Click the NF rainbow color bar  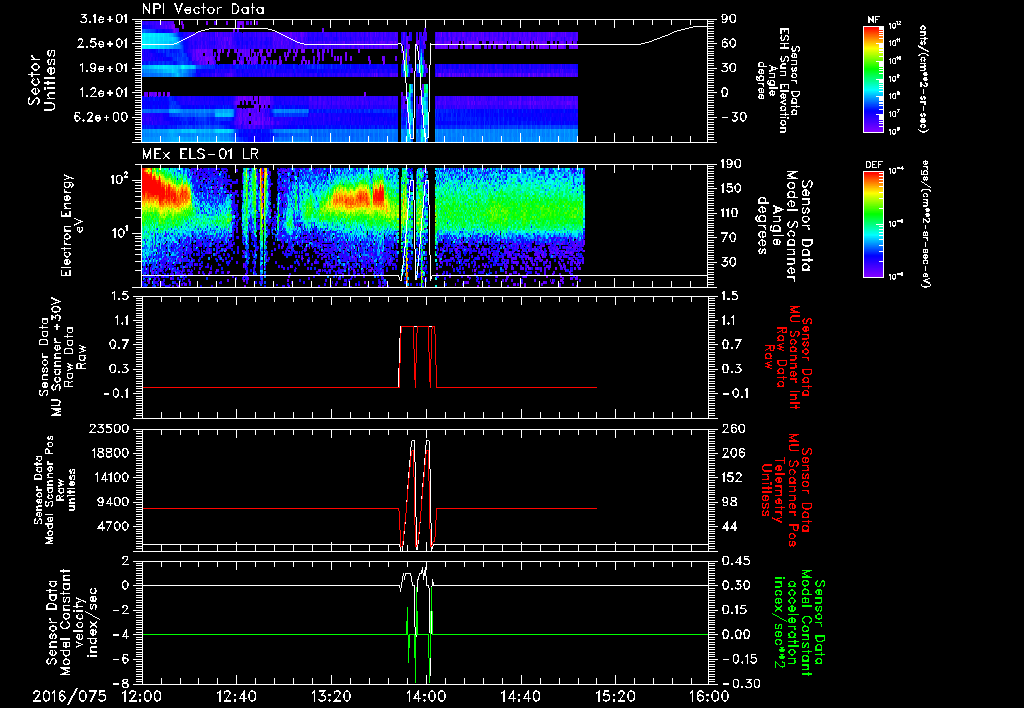[x=874, y=78]
